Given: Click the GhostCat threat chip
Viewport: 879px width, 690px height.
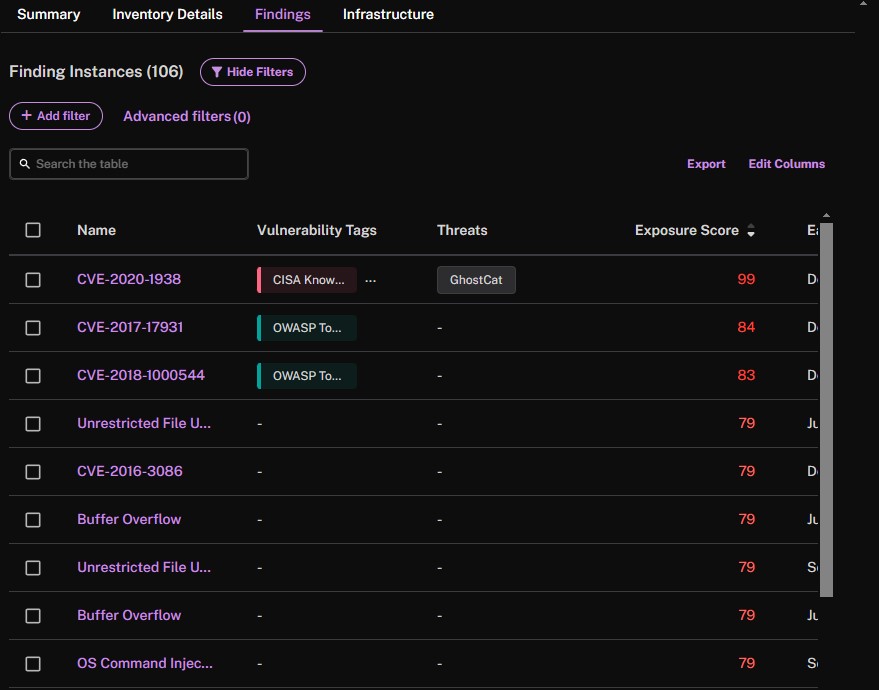Looking at the screenshot, I should tap(476, 280).
